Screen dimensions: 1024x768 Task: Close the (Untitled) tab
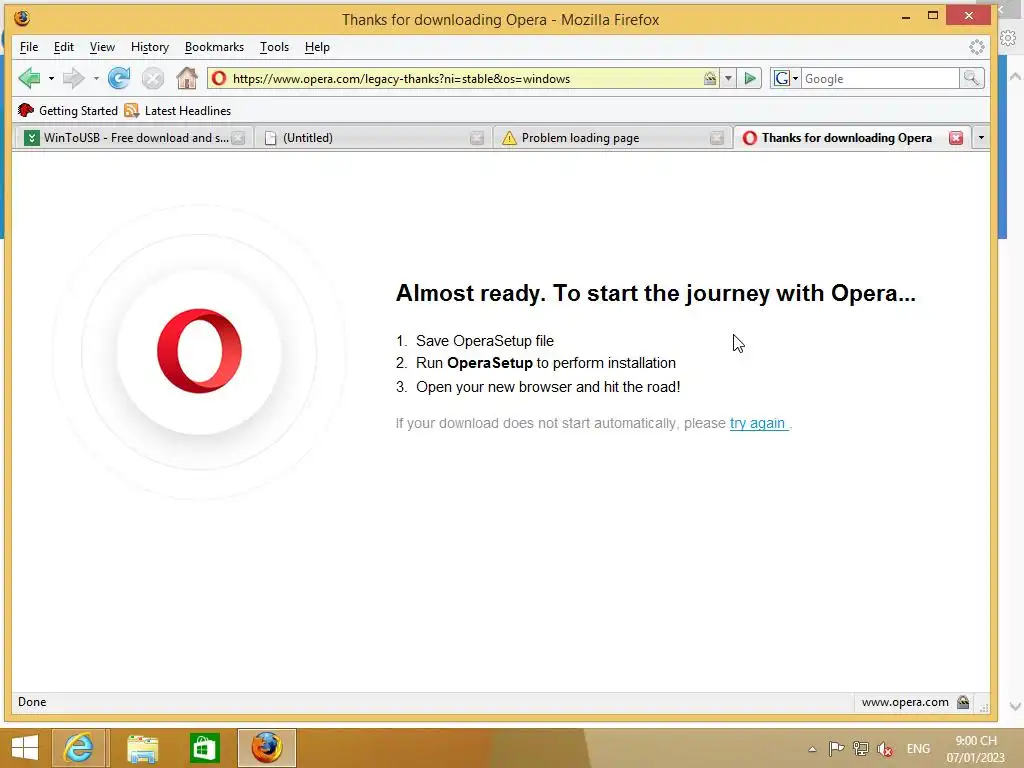click(x=477, y=138)
